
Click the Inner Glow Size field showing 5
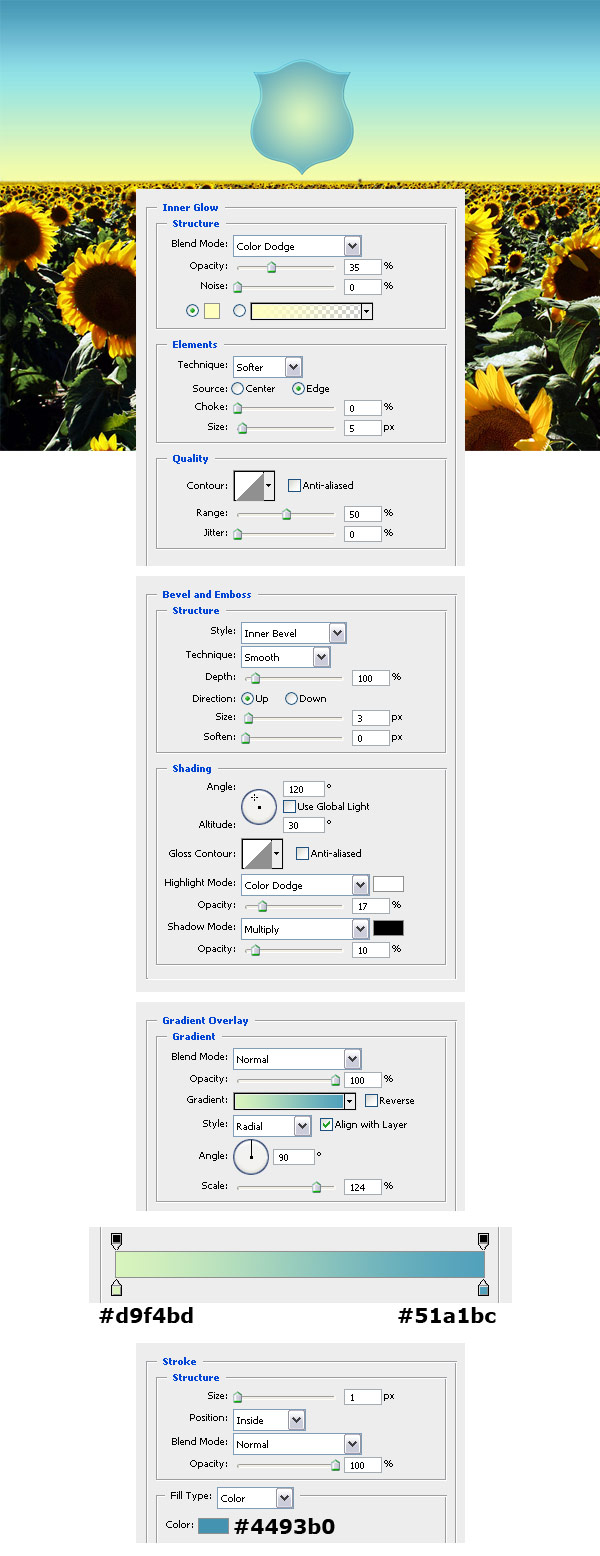point(363,428)
